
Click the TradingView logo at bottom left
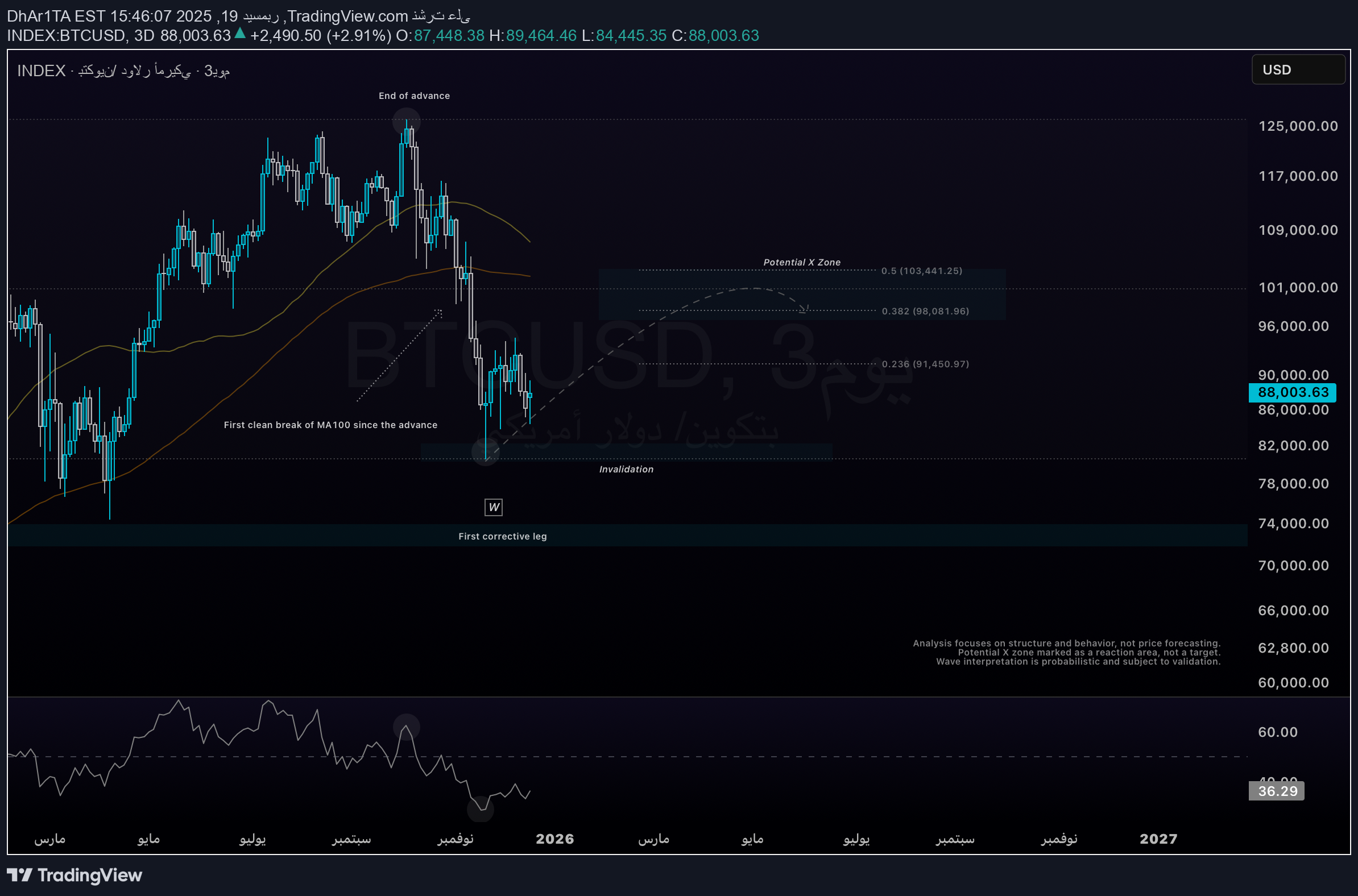(x=74, y=875)
